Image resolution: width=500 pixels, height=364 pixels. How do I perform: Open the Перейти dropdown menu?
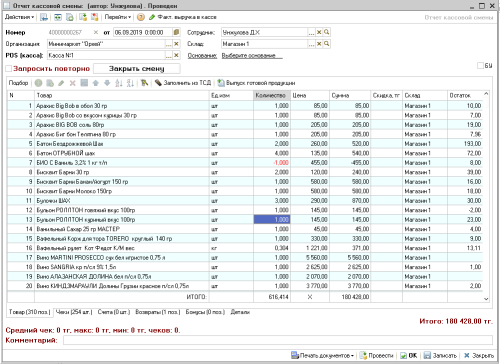[118, 17]
